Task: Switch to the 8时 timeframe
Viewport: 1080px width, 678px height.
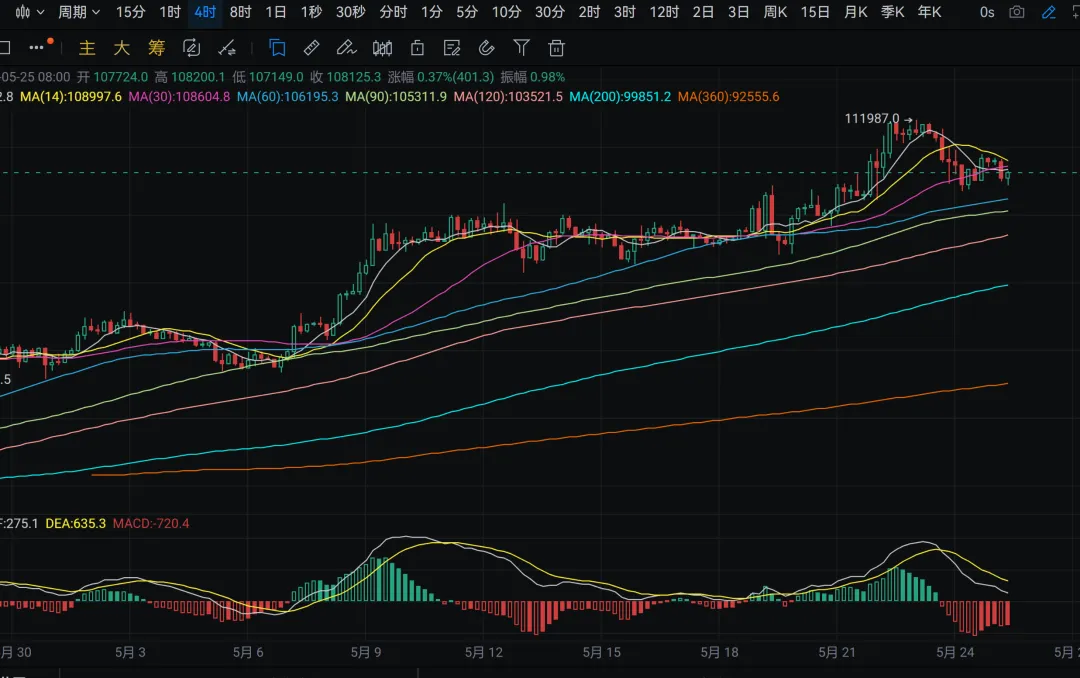Action: (240, 12)
